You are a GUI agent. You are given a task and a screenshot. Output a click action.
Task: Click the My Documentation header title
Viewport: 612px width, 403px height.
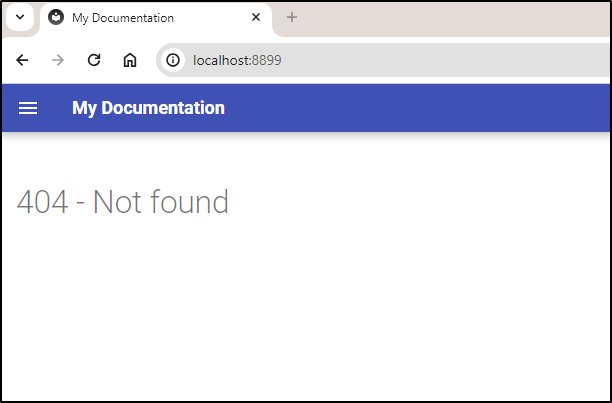tap(148, 108)
